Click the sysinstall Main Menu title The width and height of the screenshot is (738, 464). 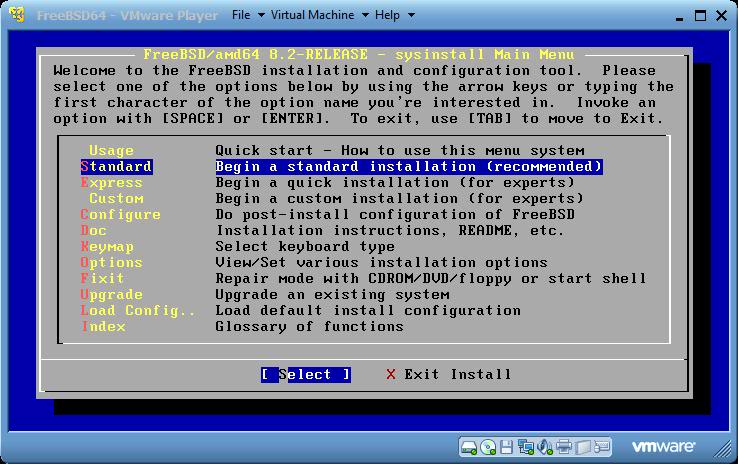tap(359, 55)
